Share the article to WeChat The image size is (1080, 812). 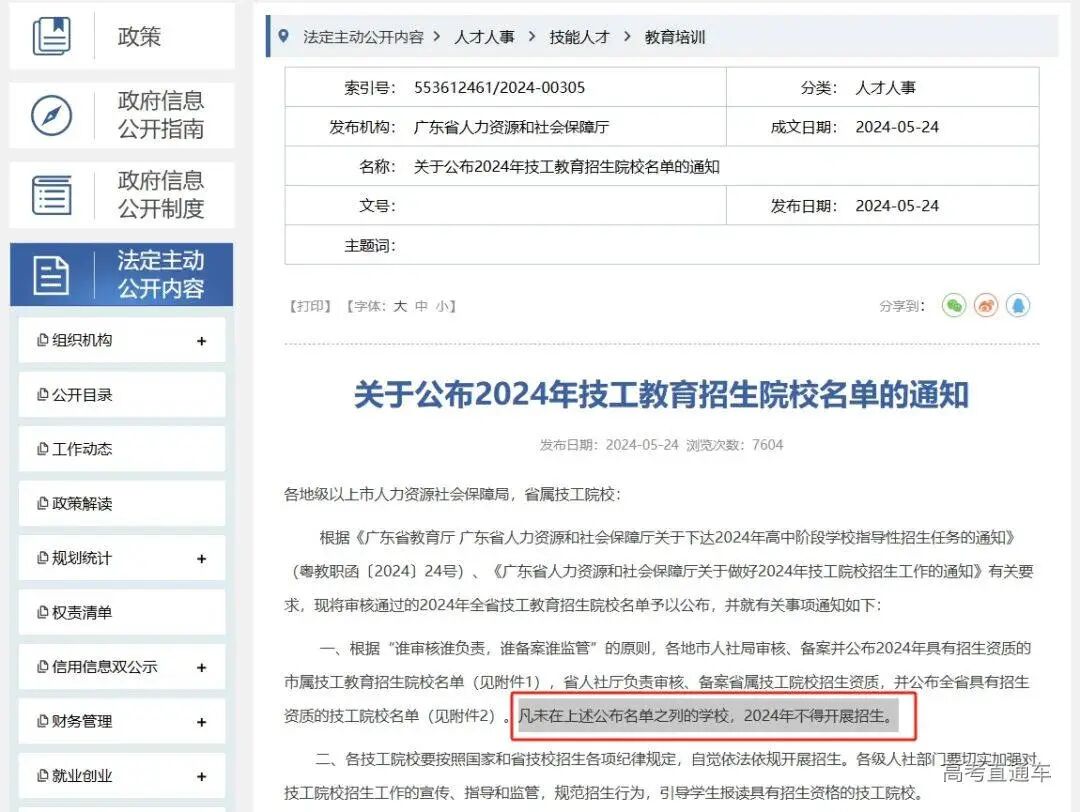point(953,305)
